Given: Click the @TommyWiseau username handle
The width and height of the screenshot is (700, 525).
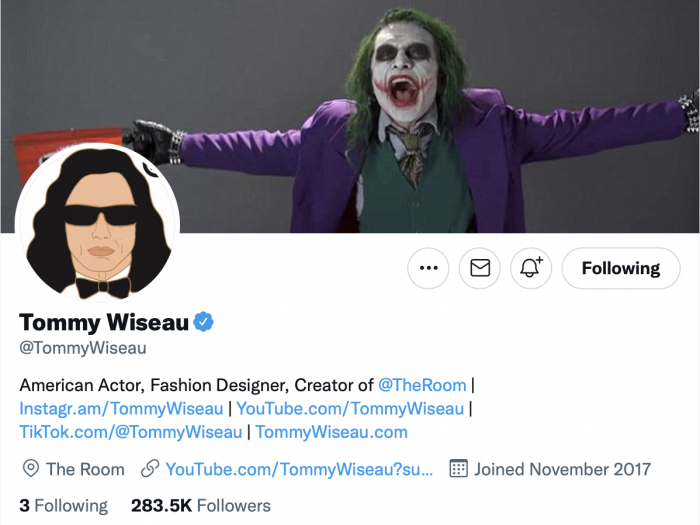Looking at the screenshot, I should coord(83,348).
